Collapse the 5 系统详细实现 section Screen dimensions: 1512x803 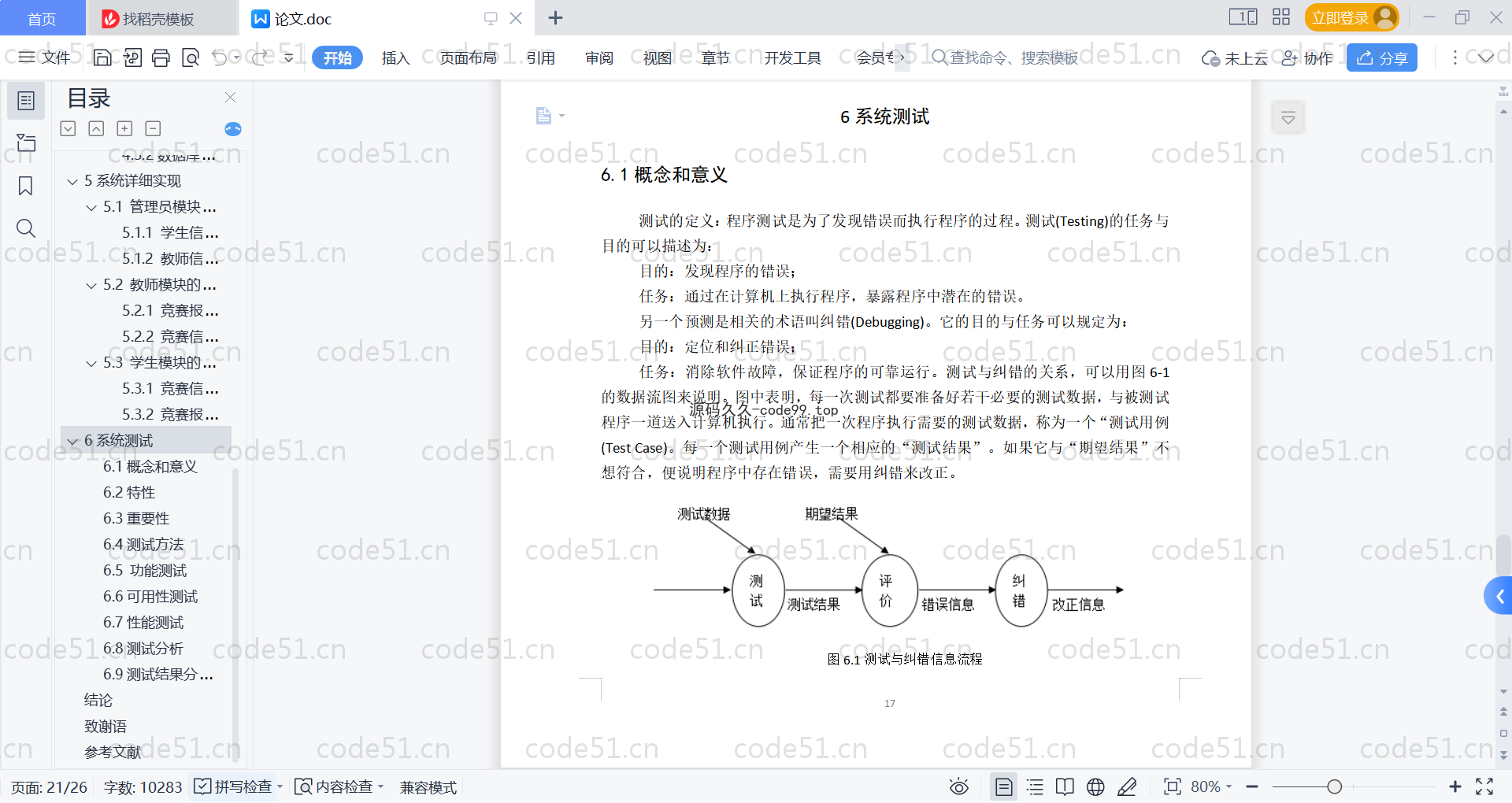[72, 182]
